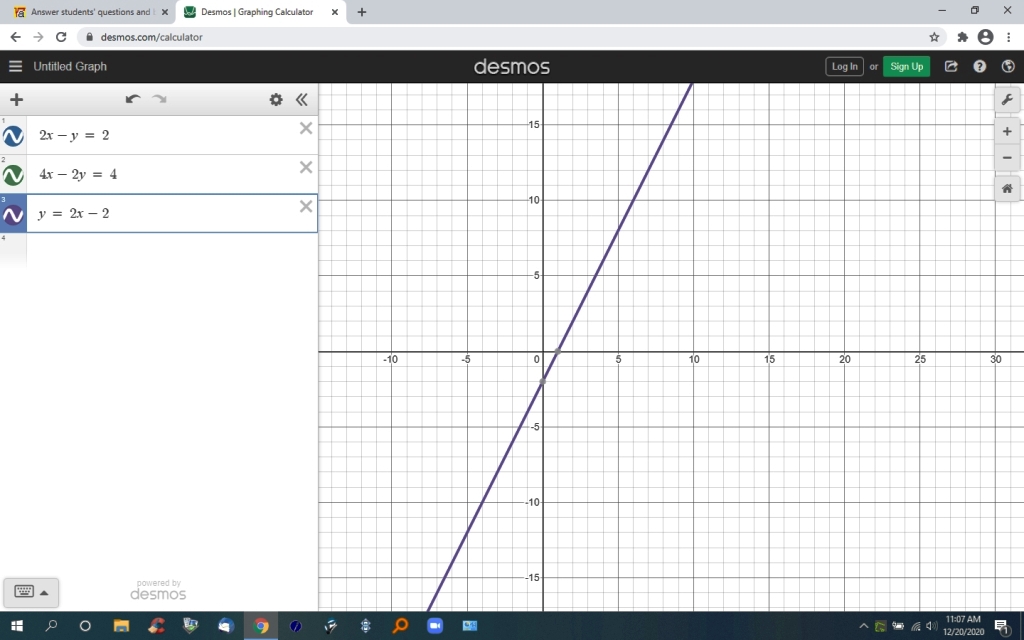Screen dimensions: 1024x640
Task: Click the green Sign Up button
Action: click(906, 67)
